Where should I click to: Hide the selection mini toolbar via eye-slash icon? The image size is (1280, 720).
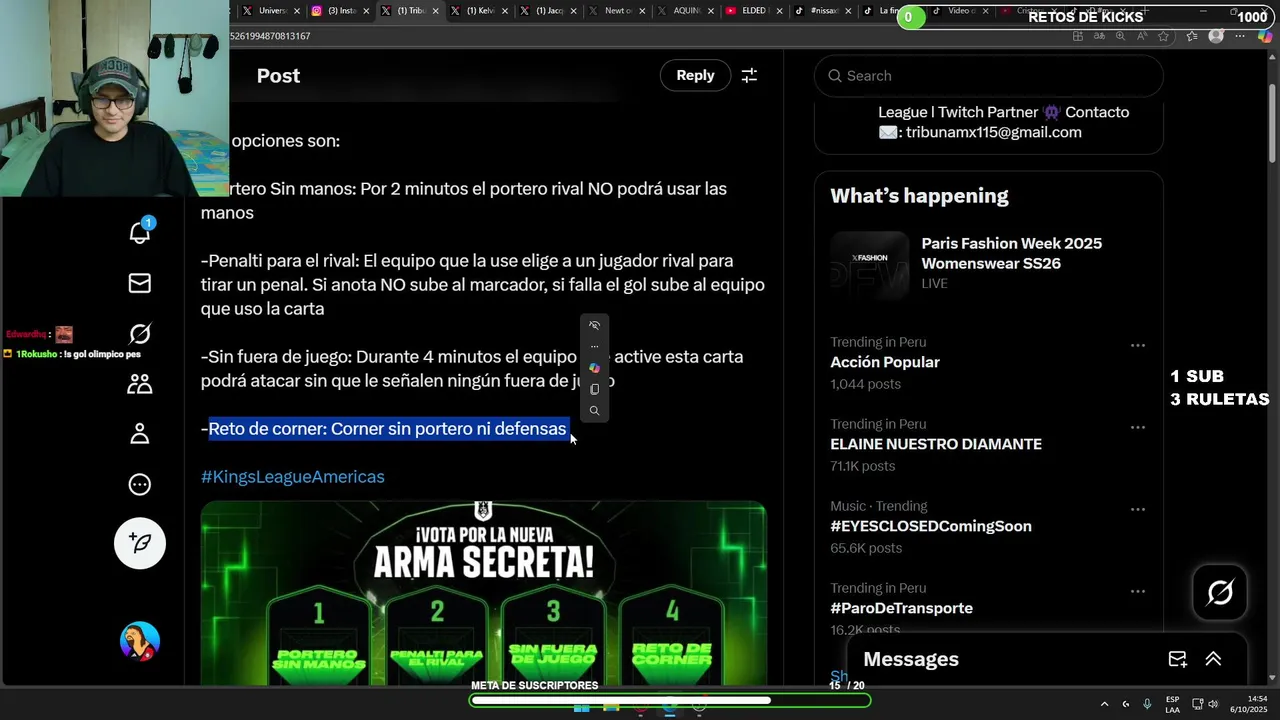coord(594,325)
